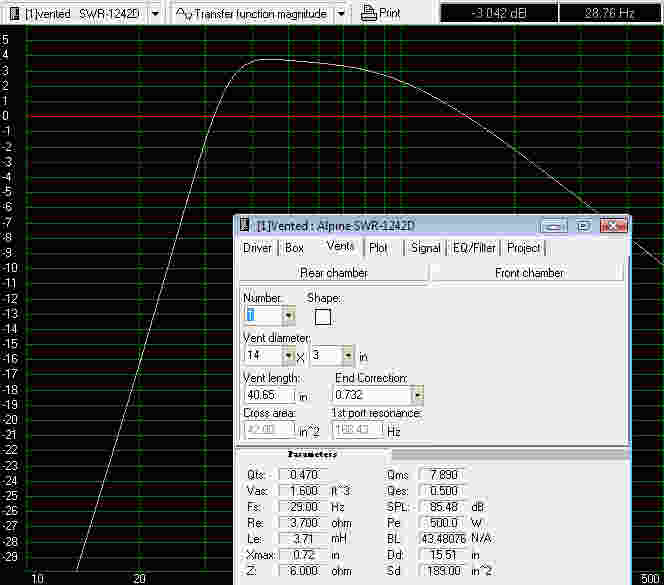Open the vent diameter height dropdown
This screenshot has width=664, height=585.
coord(348,355)
